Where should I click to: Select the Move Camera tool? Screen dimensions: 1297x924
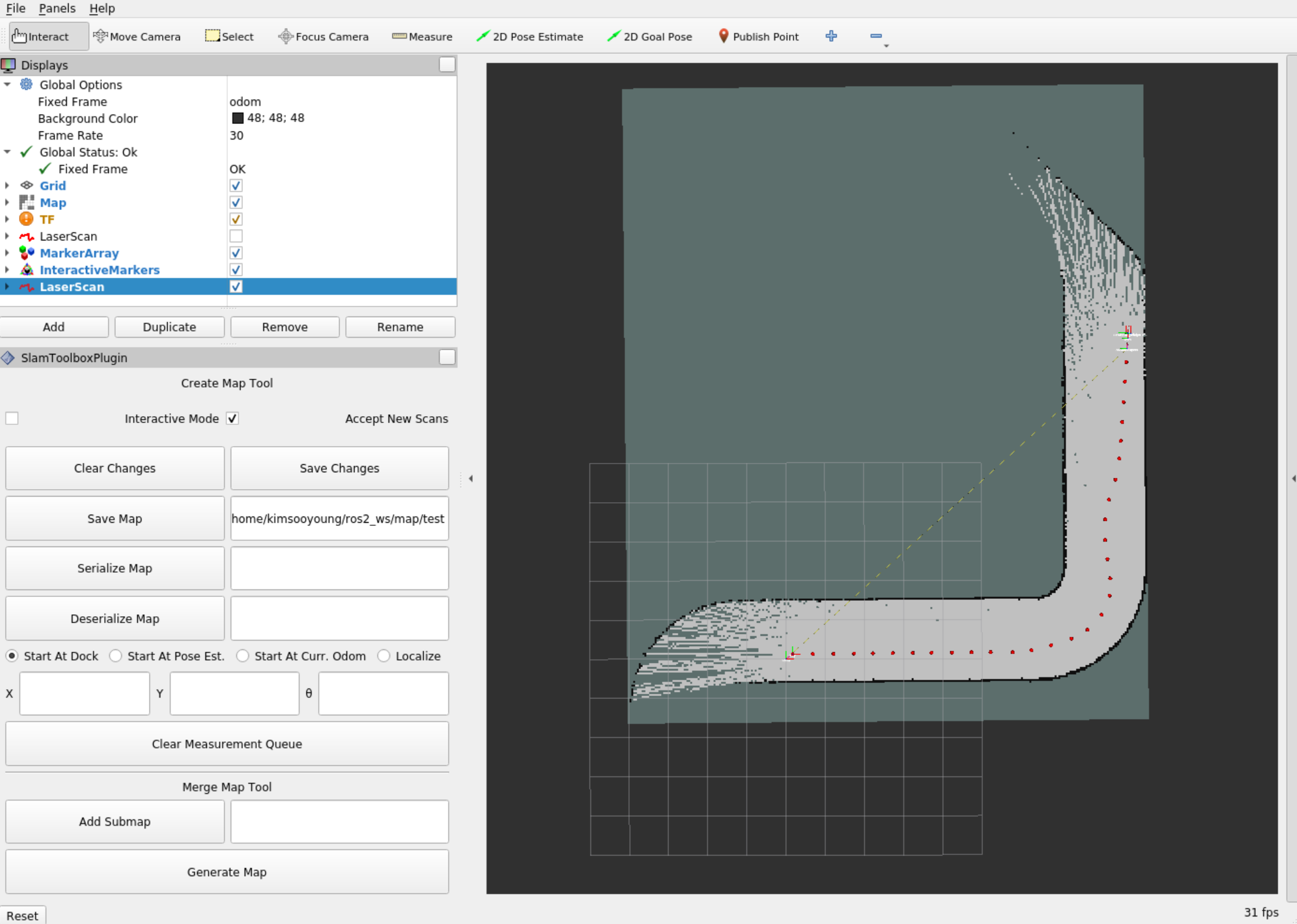pos(137,37)
